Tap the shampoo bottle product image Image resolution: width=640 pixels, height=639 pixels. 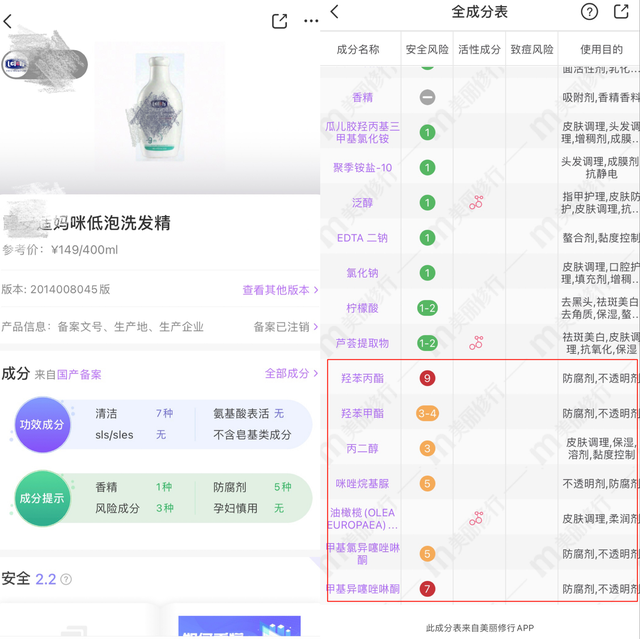click(160, 107)
